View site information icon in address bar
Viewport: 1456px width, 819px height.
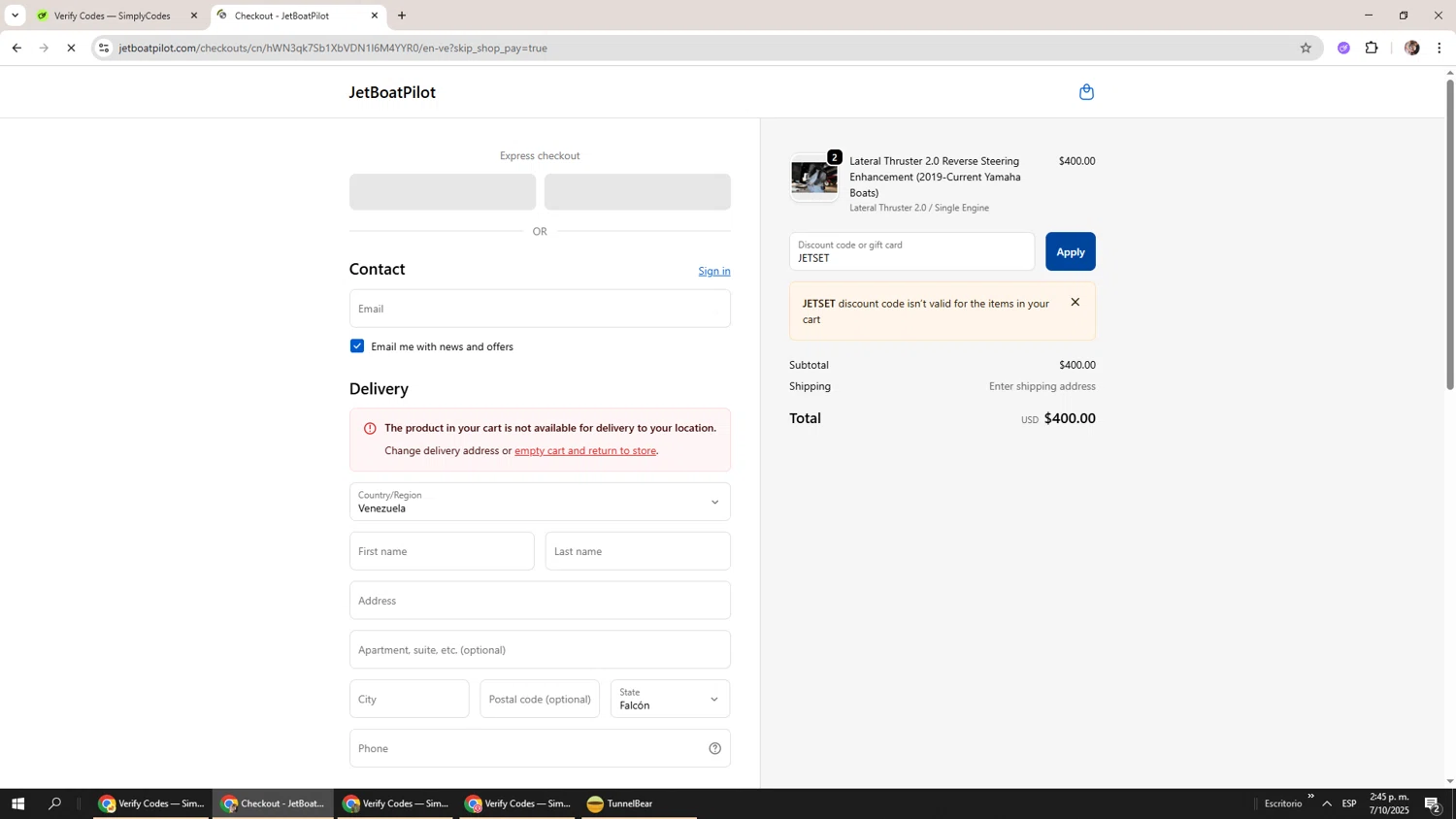(x=104, y=48)
